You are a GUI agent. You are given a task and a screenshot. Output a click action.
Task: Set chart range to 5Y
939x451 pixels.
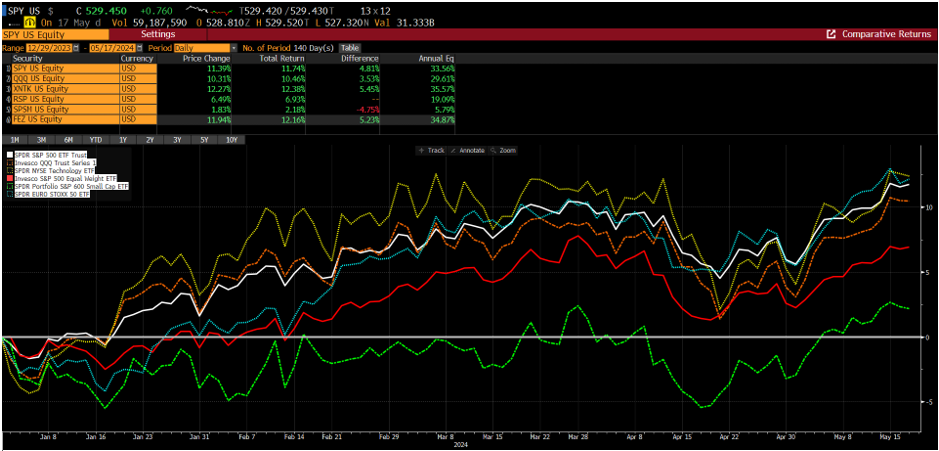205,140
